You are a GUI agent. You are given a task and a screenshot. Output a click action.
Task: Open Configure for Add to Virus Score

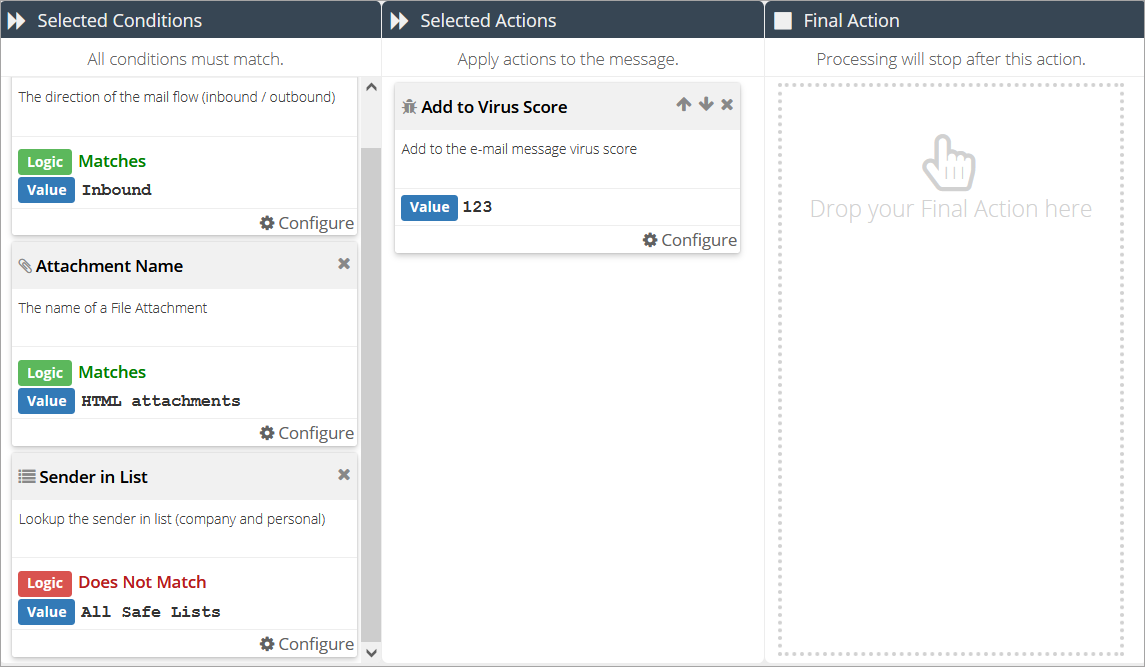pos(689,240)
